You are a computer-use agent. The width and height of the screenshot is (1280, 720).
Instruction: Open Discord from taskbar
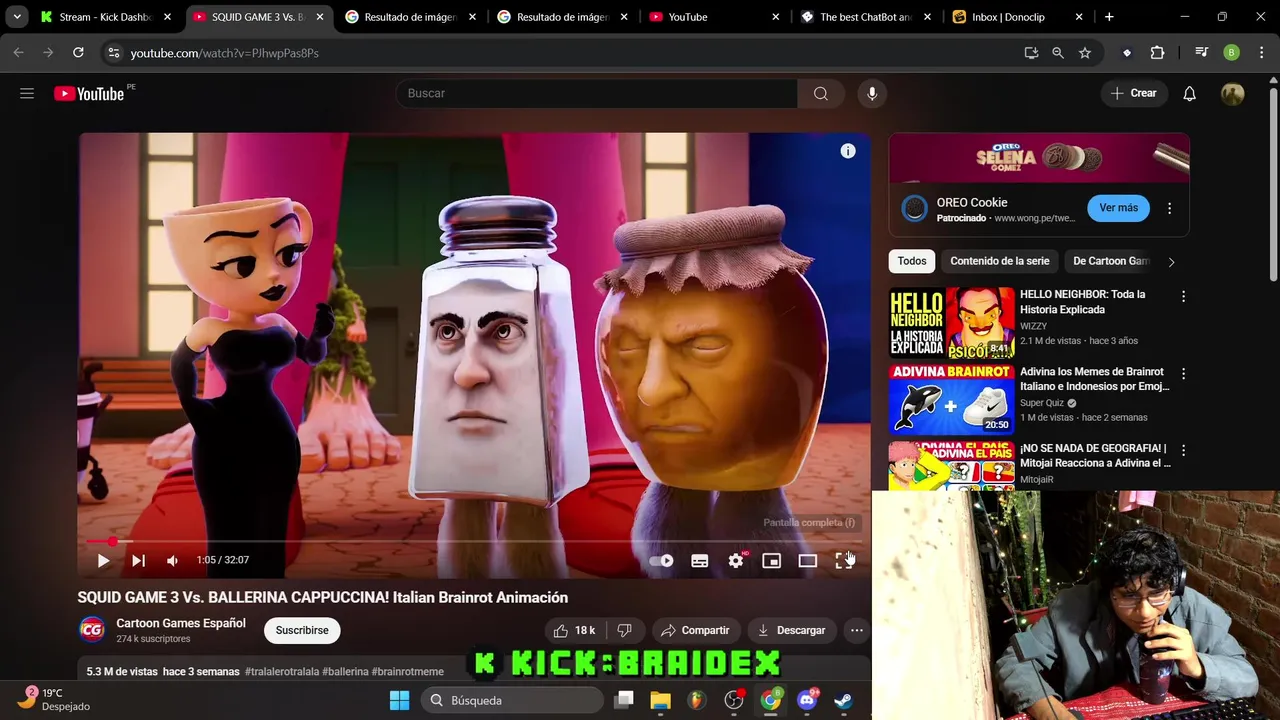(807, 700)
